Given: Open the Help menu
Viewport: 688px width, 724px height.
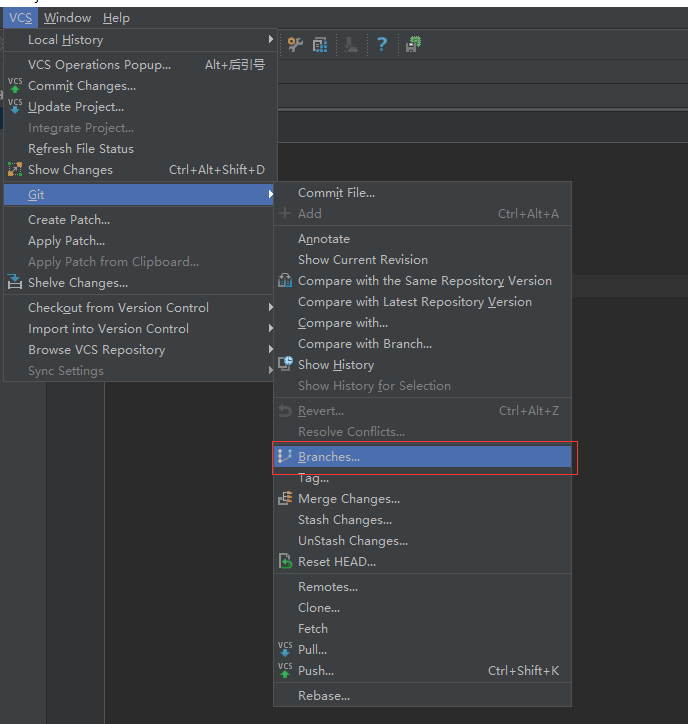Looking at the screenshot, I should tap(116, 18).
